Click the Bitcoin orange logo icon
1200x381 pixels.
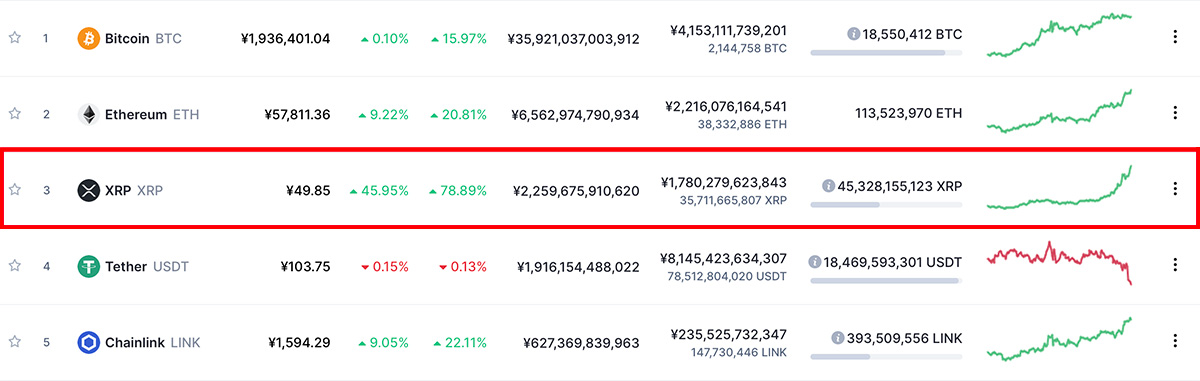(x=89, y=38)
